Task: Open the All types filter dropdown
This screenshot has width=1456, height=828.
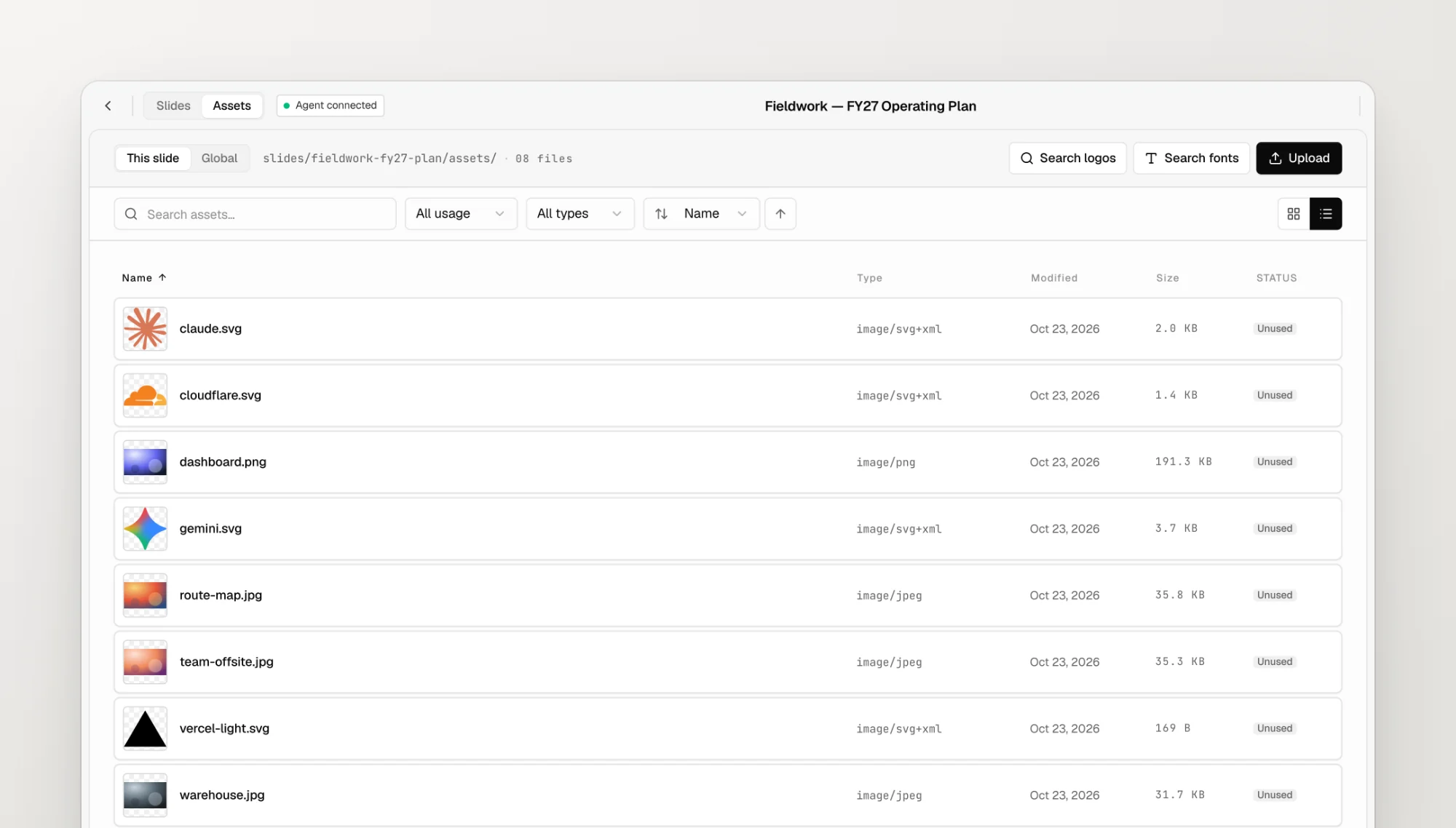Action: 580,214
